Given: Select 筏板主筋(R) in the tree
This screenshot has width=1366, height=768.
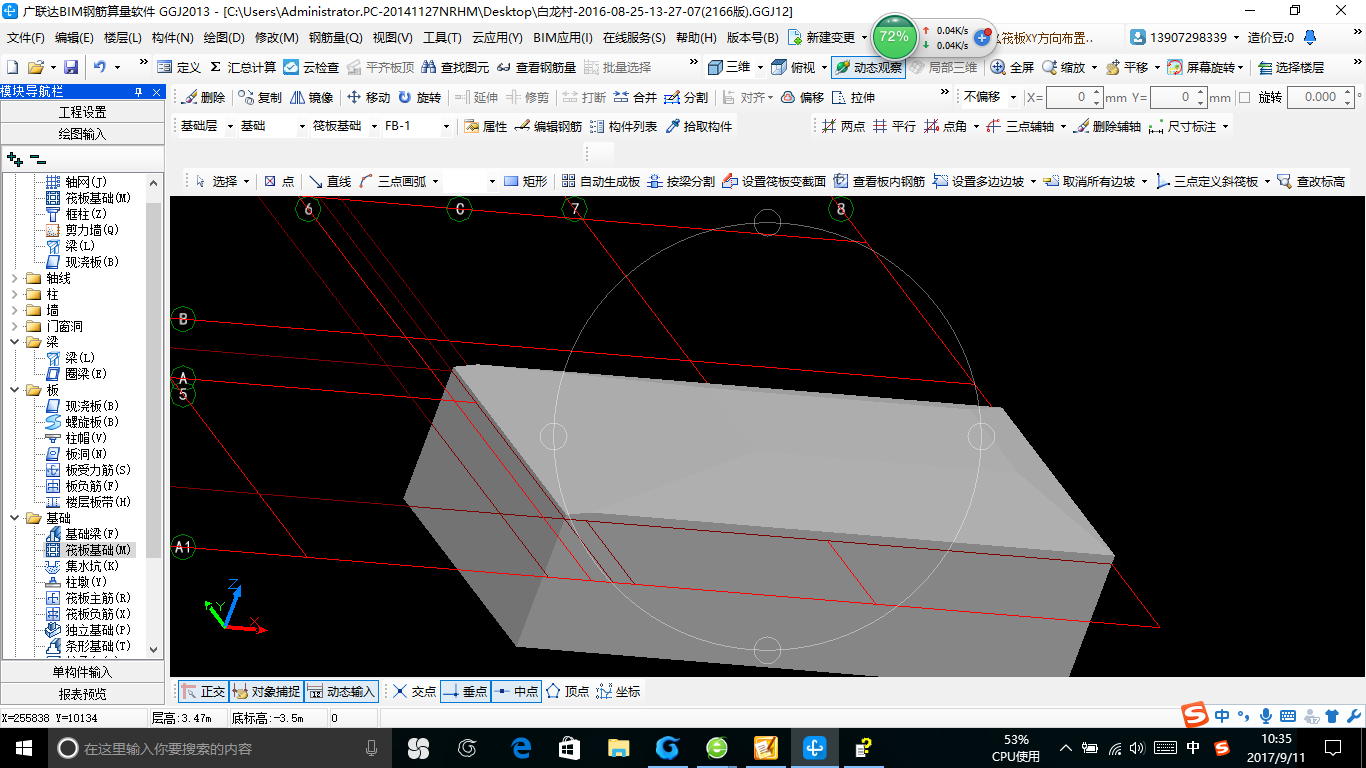Looking at the screenshot, I should 98,598.
